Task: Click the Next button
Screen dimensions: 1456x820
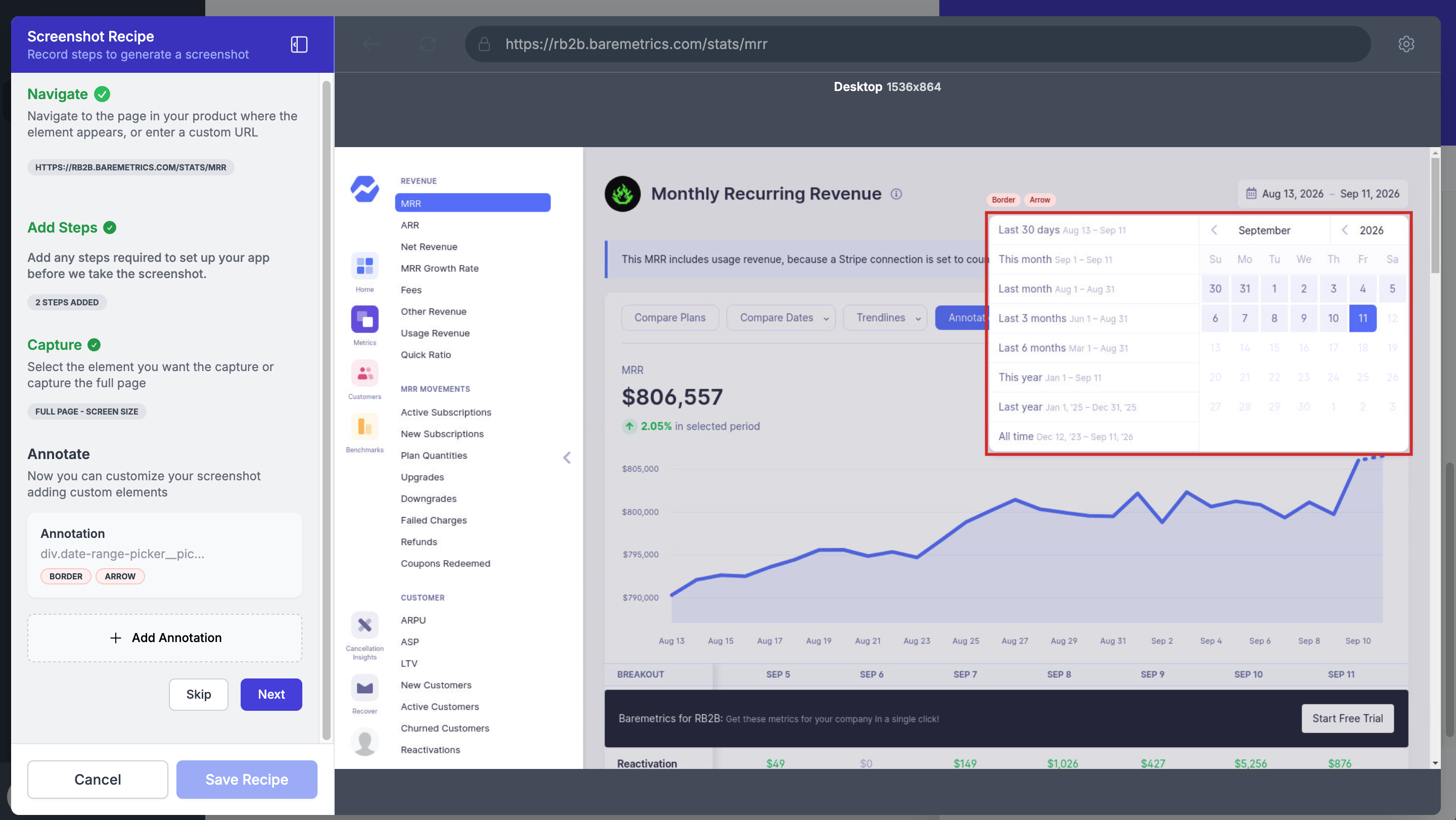Action: [x=271, y=694]
